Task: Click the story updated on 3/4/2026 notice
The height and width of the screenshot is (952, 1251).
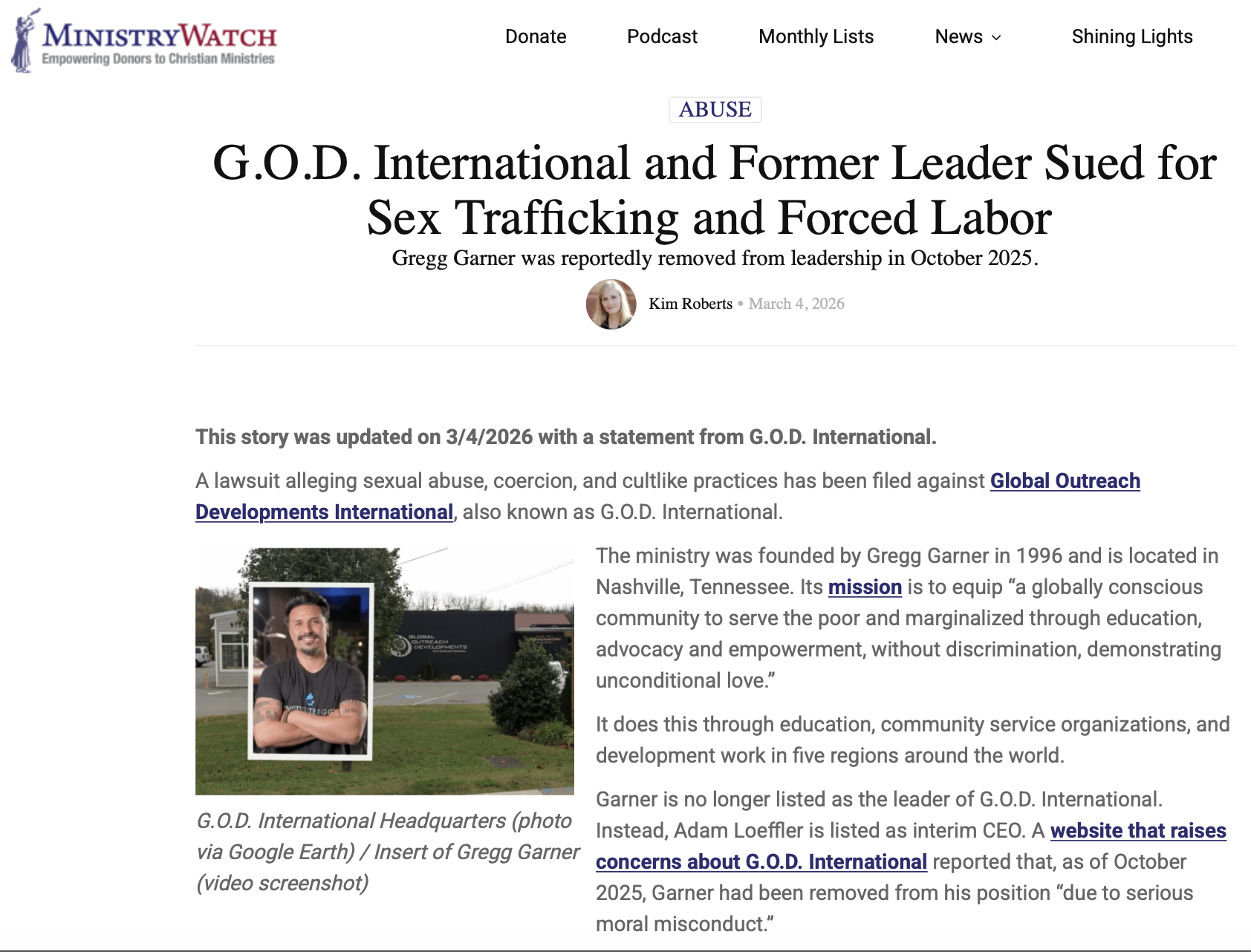Action: 565,437
